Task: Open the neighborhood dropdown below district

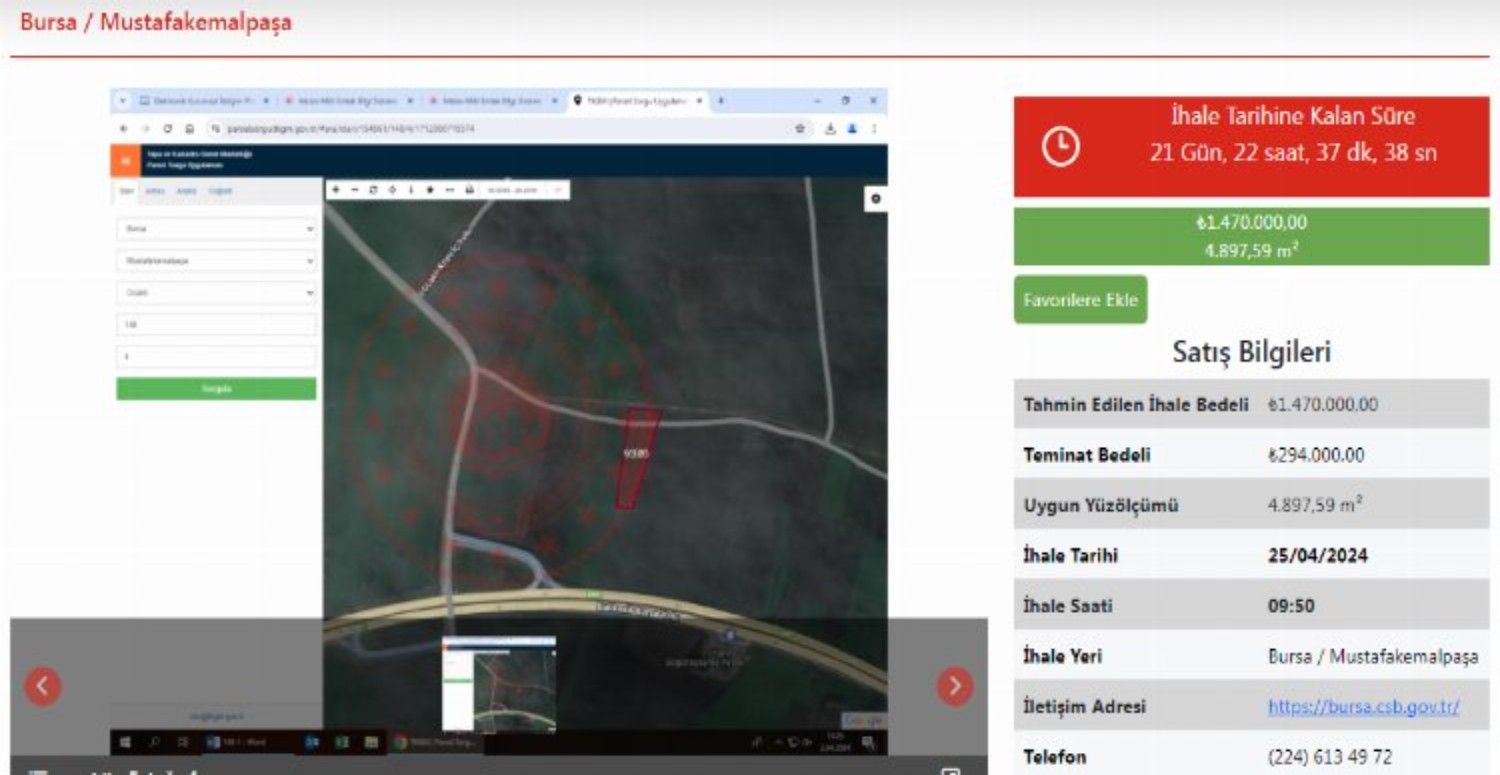Action: point(216,293)
